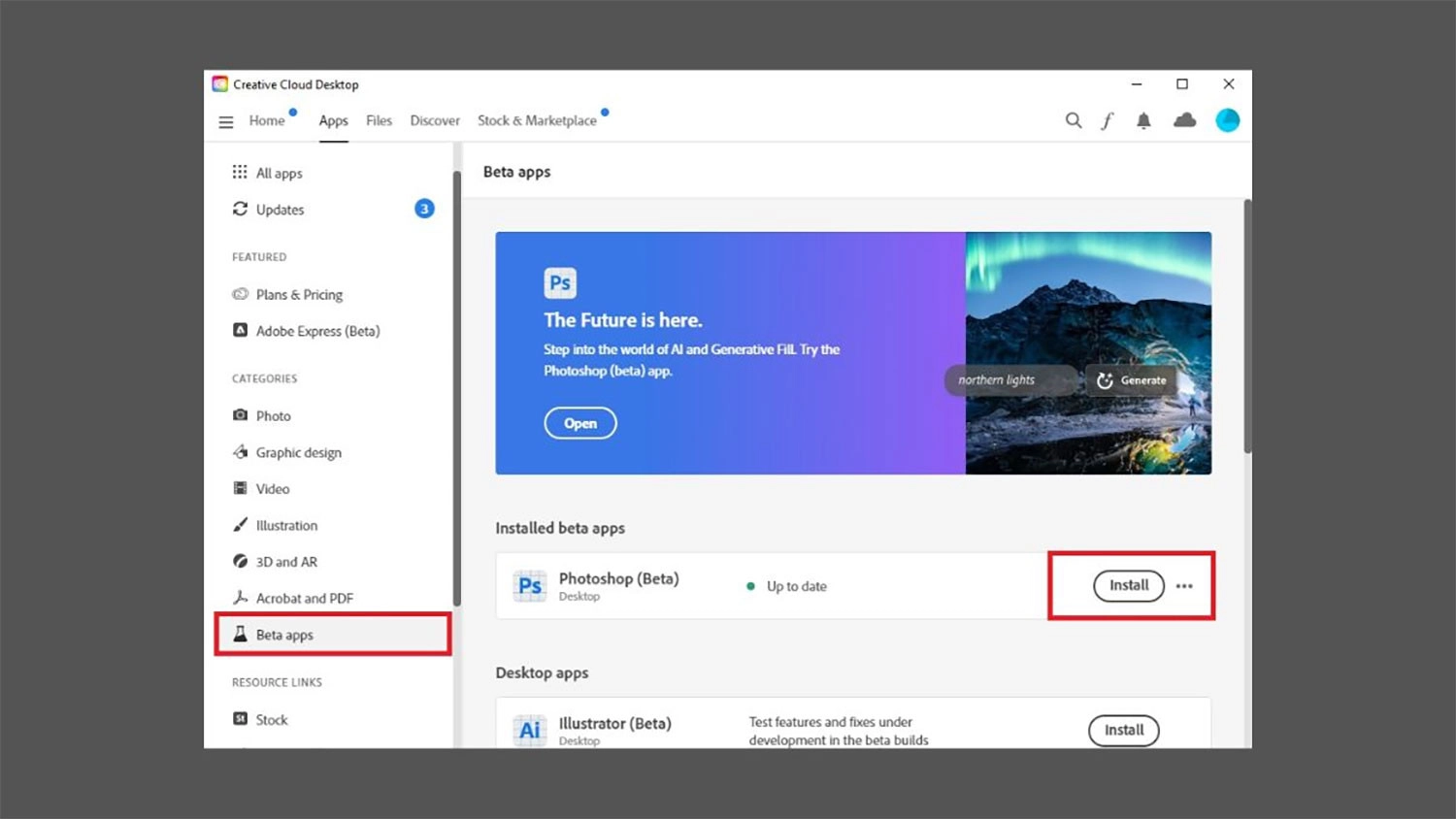Image resolution: width=1456 pixels, height=819 pixels.
Task: Click the cloud sync status icon
Action: click(1185, 120)
